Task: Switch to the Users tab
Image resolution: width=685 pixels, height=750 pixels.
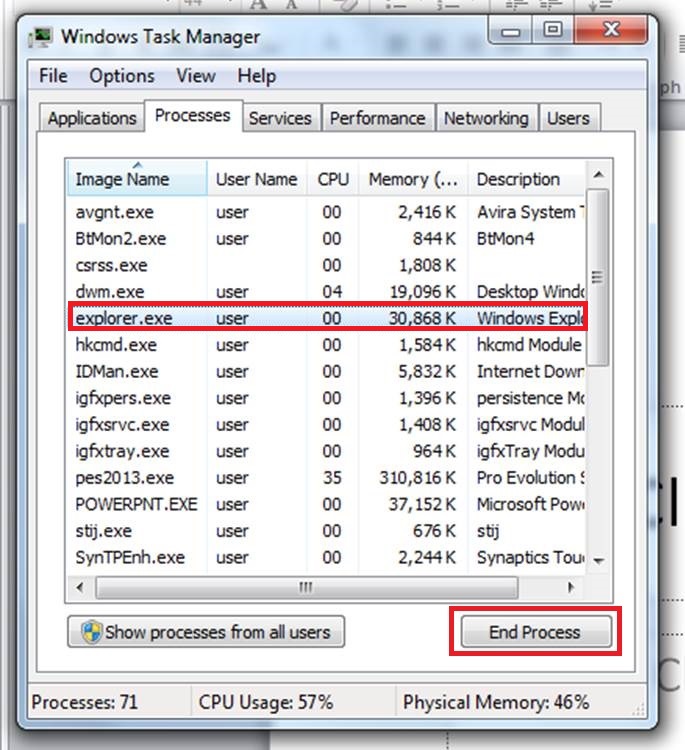Action: (x=568, y=118)
